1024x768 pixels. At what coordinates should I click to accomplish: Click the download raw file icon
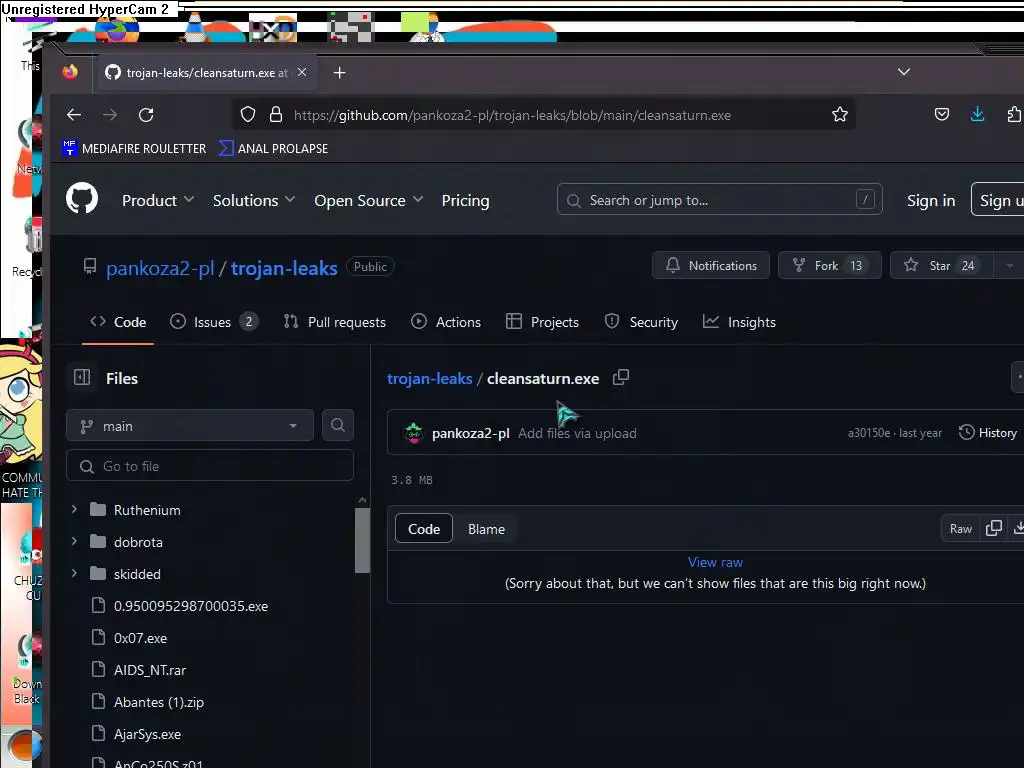(x=1017, y=528)
